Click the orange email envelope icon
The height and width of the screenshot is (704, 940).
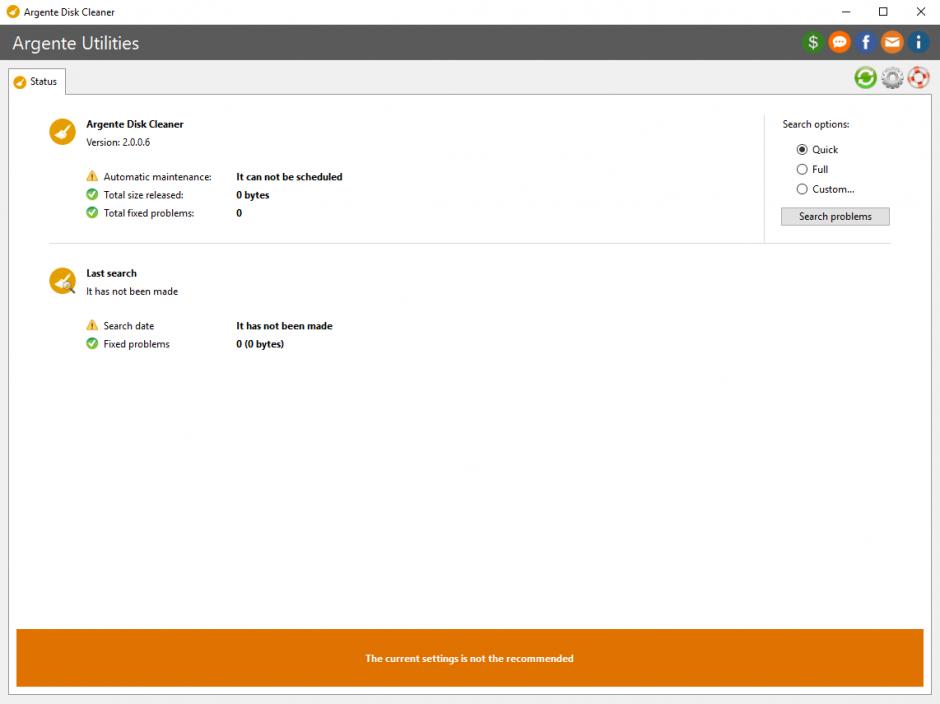[x=892, y=43]
